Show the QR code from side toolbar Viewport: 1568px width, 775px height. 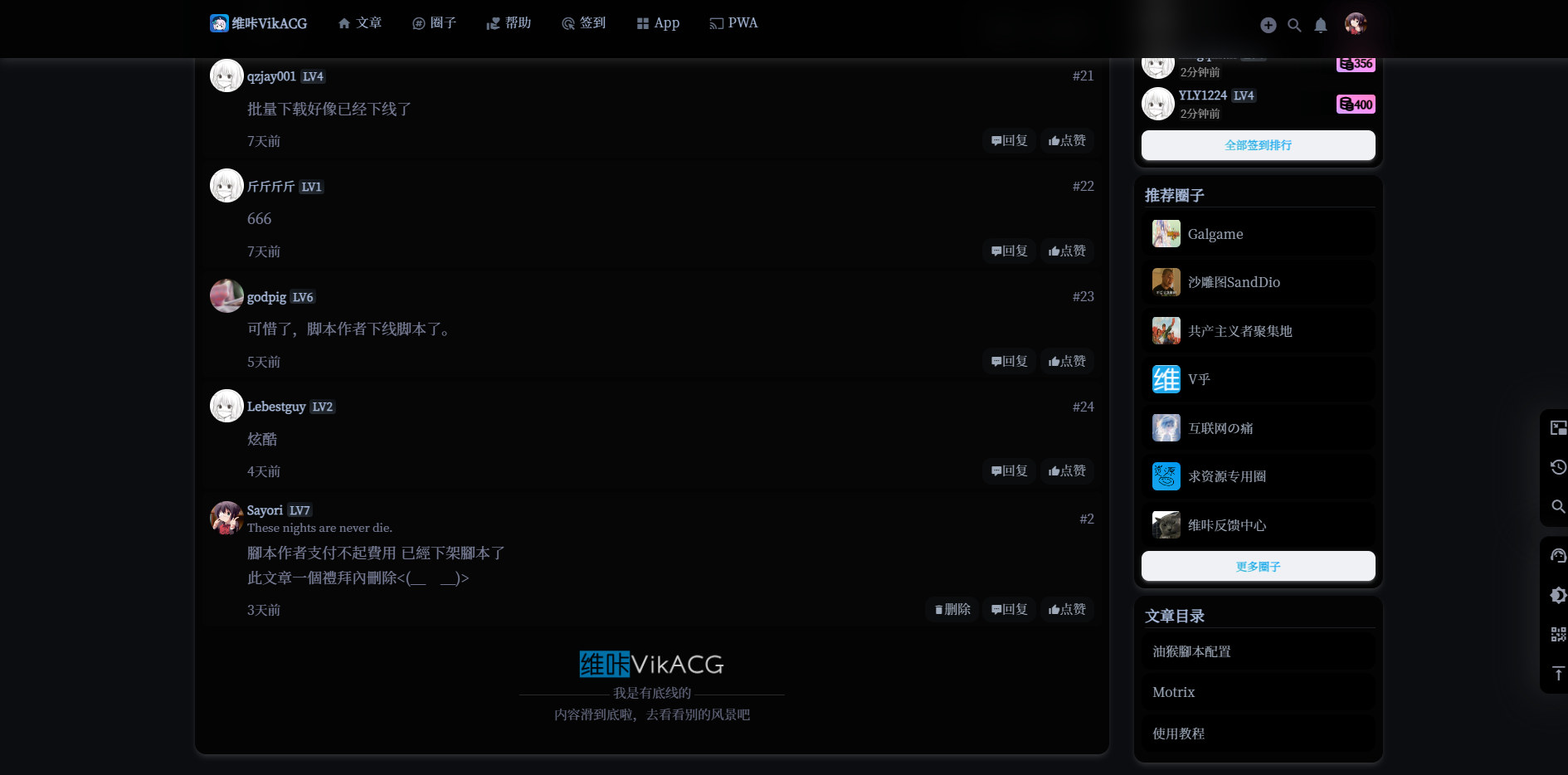pos(1558,635)
